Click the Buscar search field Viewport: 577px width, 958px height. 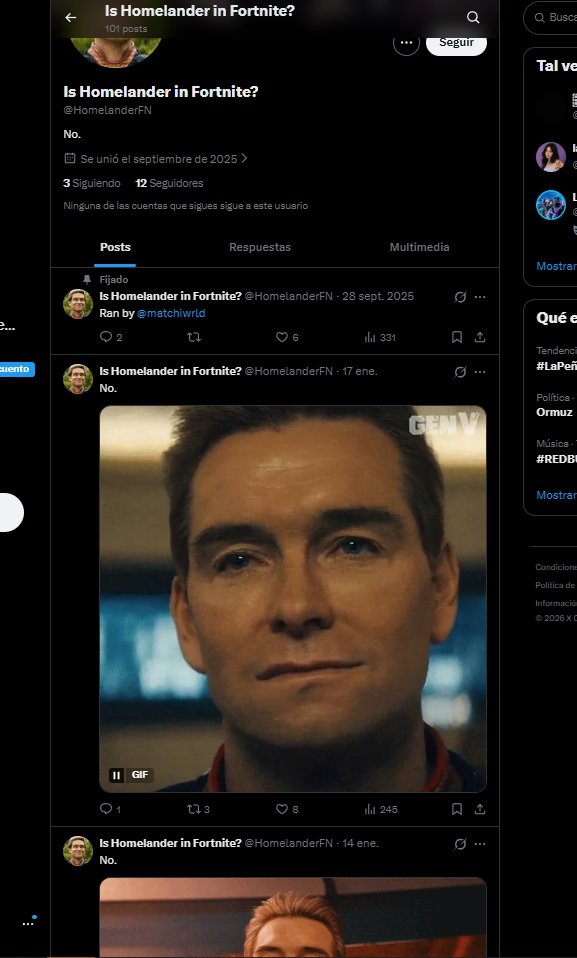coord(550,18)
